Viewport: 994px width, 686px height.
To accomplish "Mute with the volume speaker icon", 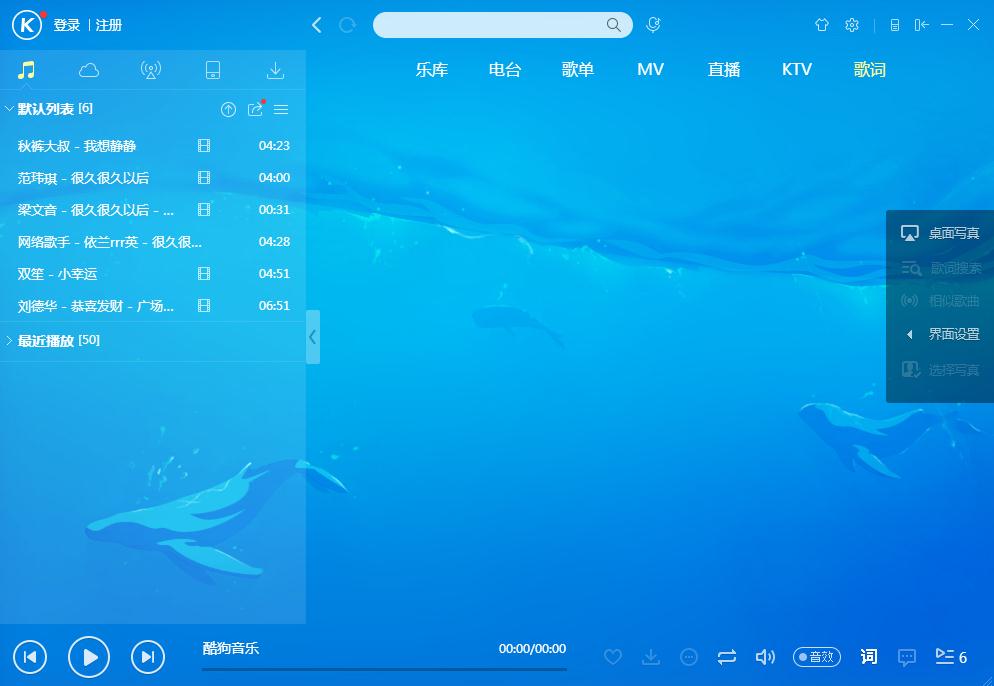I will [765, 657].
